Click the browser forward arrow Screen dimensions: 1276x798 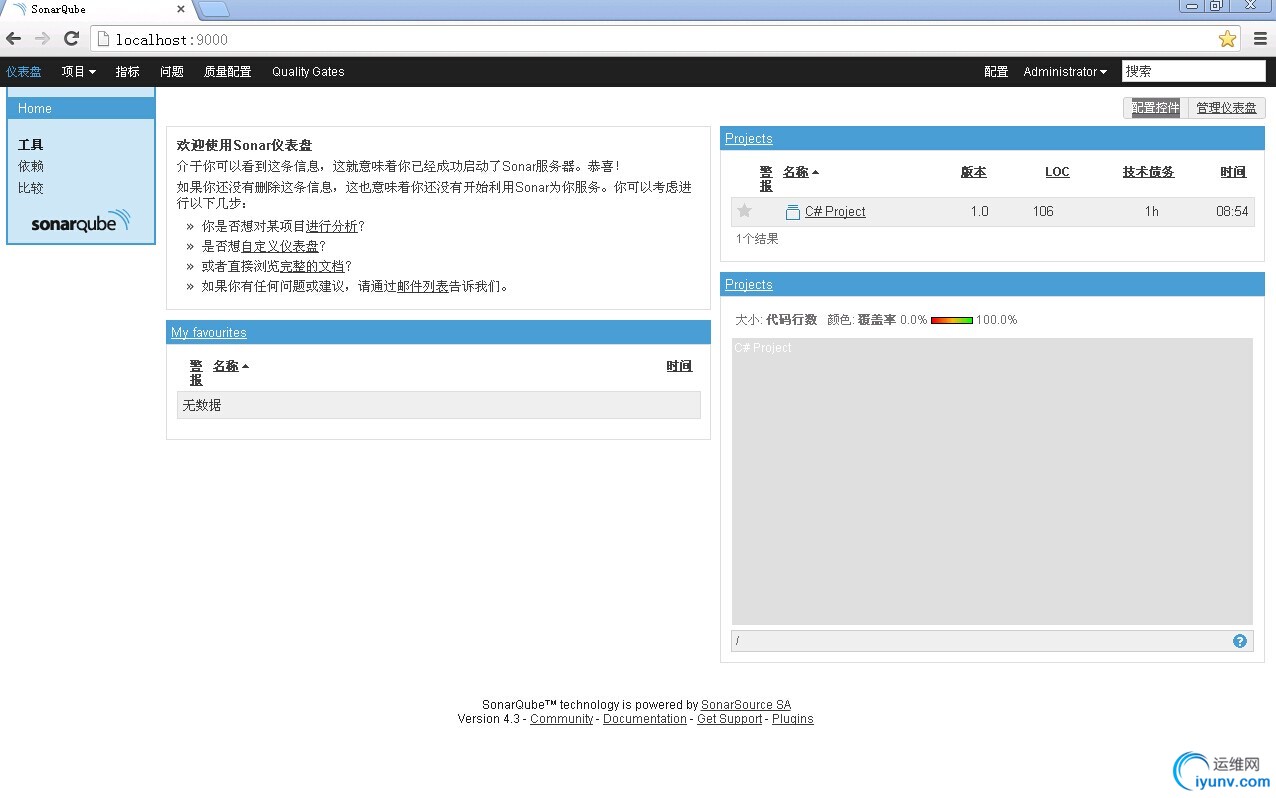(42, 39)
